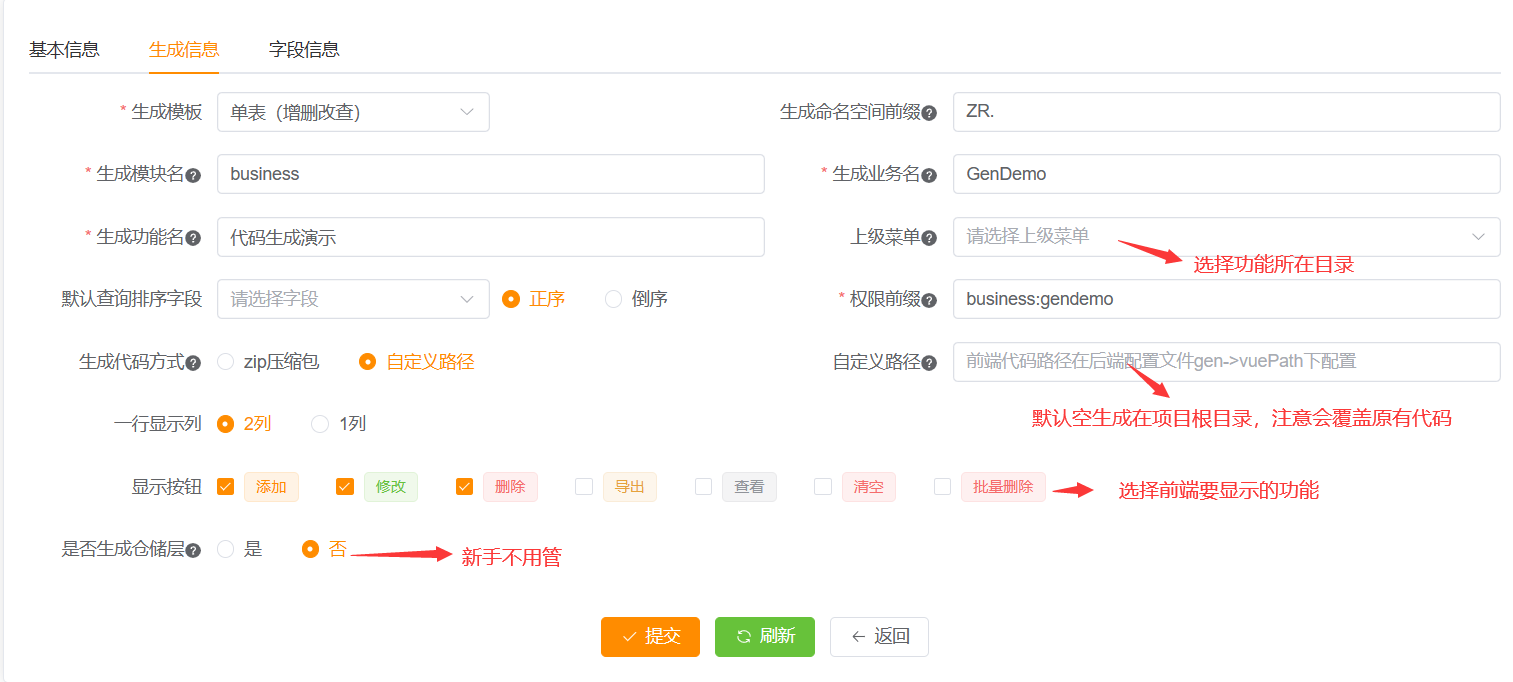Screen dimensions: 1513x682
Task: Click help icon beside 生成模块名 label
Action: (193, 175)
